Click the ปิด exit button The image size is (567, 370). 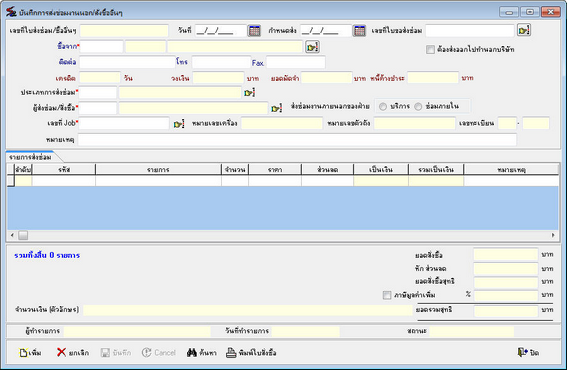click(x=528, y=352)
